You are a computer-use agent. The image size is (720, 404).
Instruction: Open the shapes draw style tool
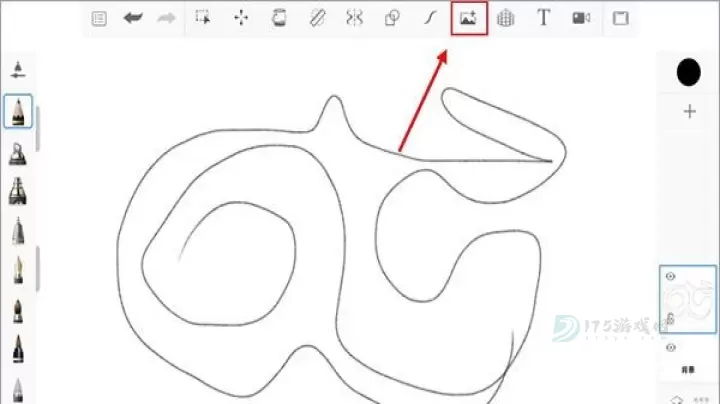392,18
